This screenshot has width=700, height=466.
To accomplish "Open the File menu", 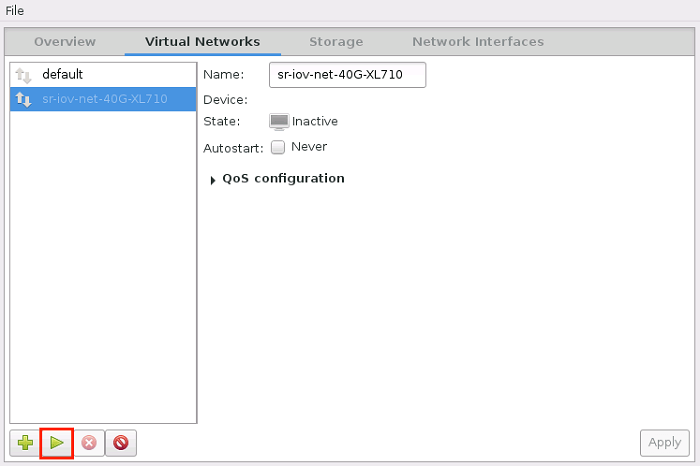I will tap(15, 10).
